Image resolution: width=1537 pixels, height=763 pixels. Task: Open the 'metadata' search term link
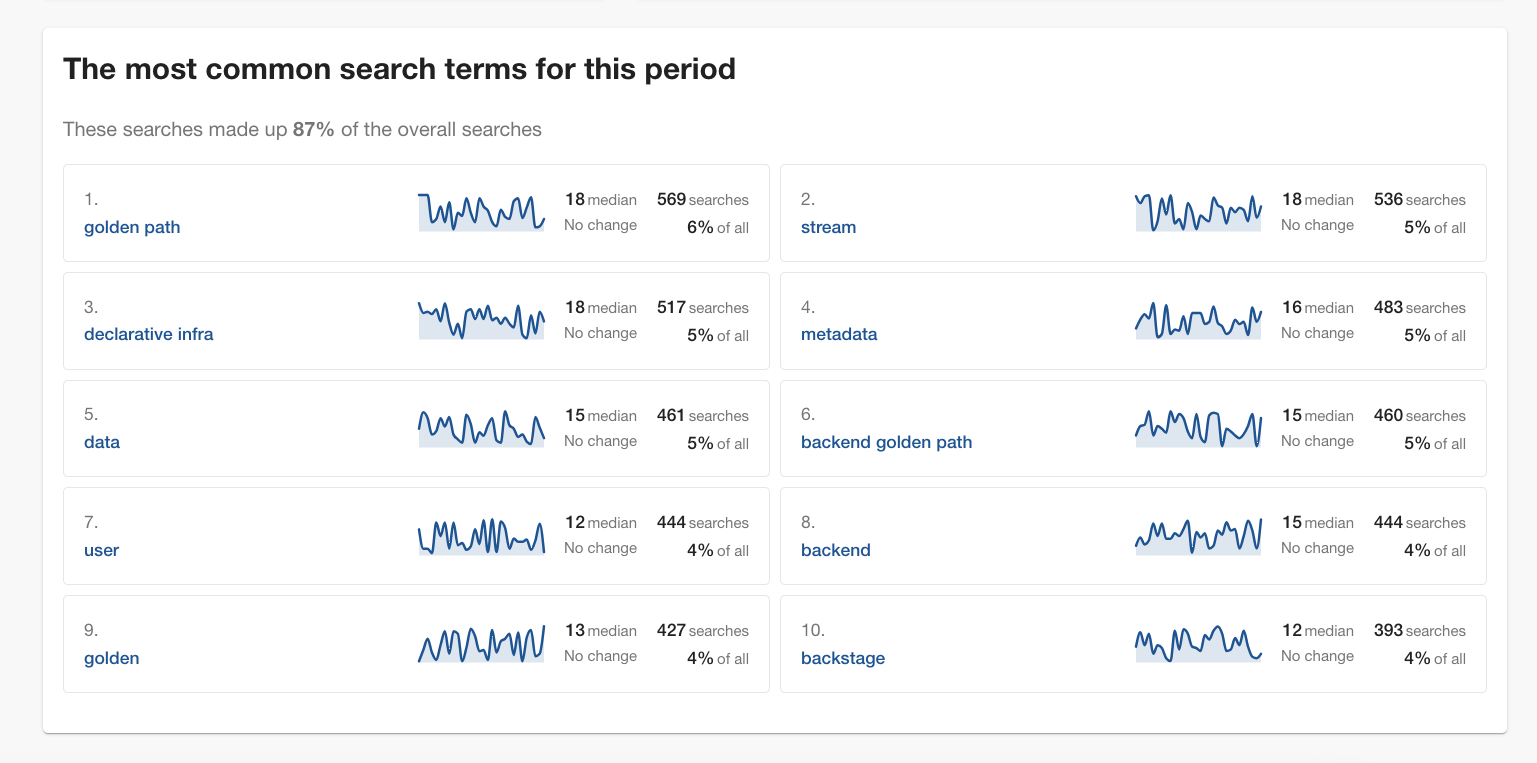(x=839, y=334)
